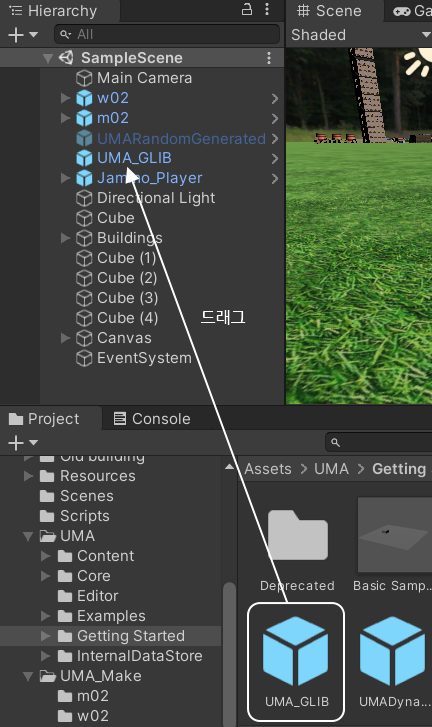Select the Main Camera object icon
432x727 pixels.
pyautogui.click(x=84, y=78)
